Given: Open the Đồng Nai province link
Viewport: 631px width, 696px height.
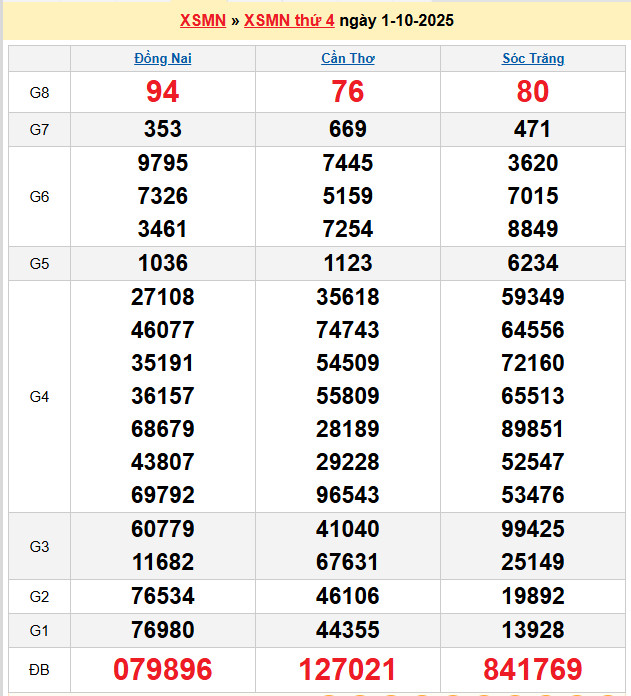Looking at the screenshot, I should (163, 58).
